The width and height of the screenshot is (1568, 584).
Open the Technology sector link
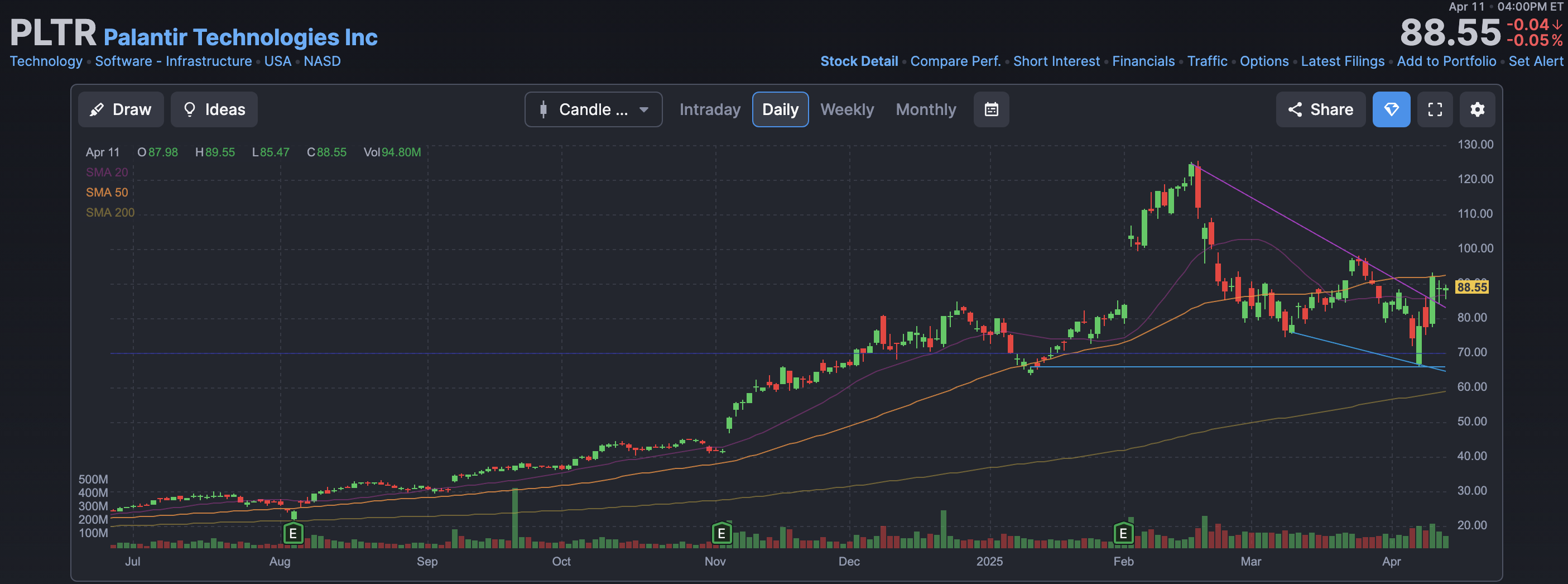click(x=46, y=61)
